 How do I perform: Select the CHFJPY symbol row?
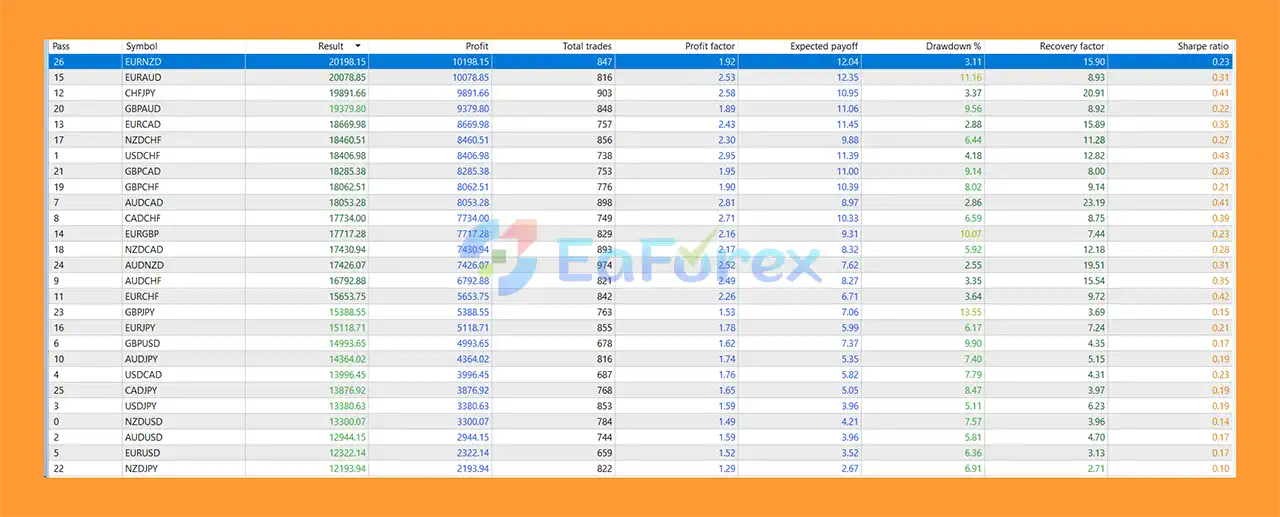click(x=142, y=93)
